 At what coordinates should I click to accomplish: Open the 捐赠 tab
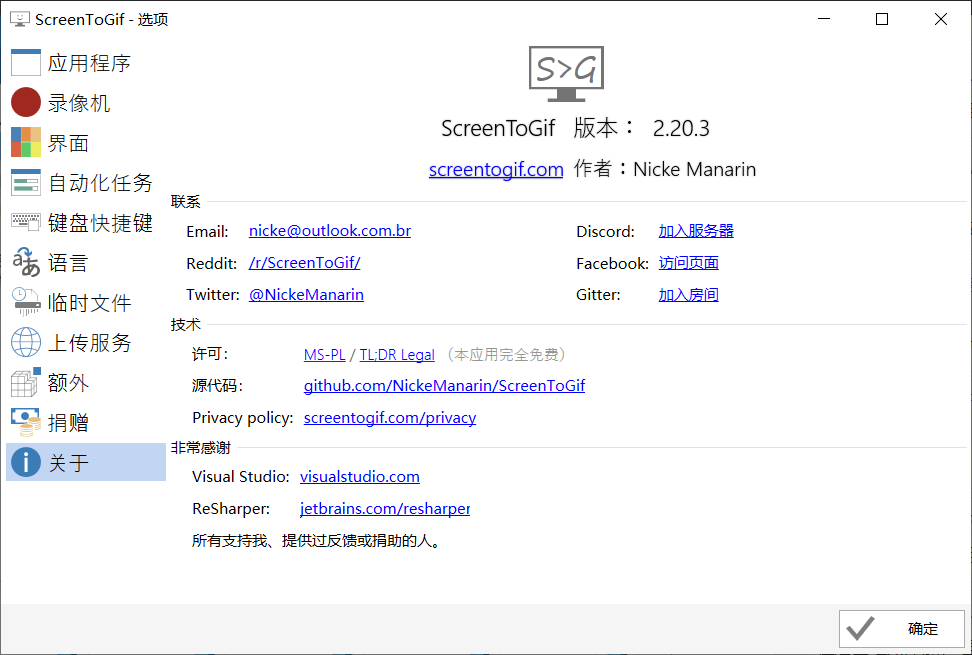coord(86,423)
